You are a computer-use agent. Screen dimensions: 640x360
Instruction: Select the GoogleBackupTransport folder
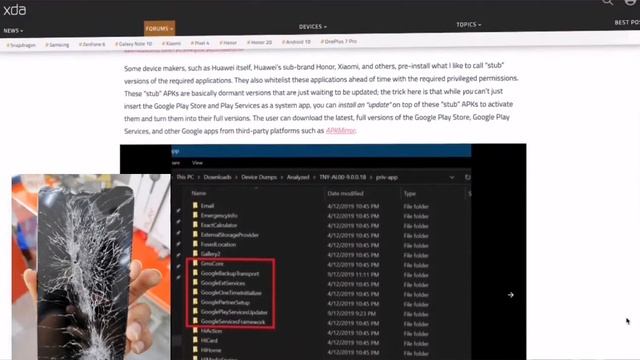[230, 273]
